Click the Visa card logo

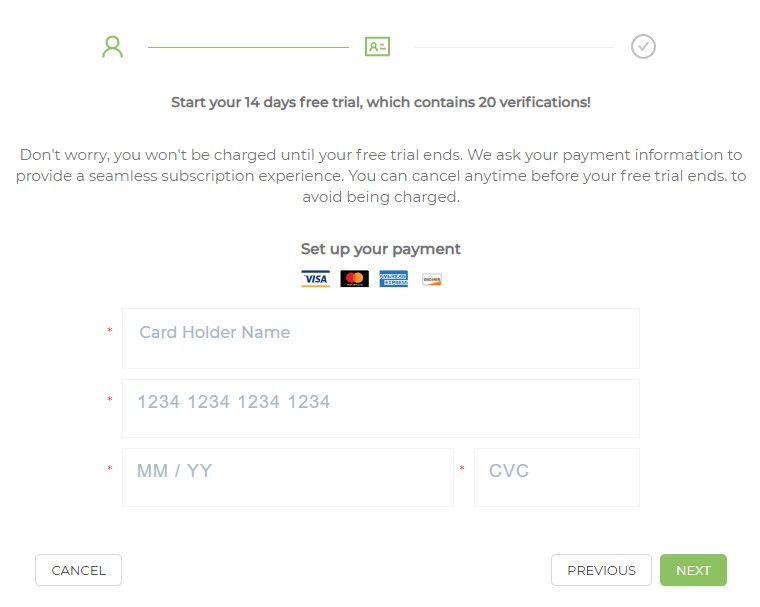pos(316,279)
